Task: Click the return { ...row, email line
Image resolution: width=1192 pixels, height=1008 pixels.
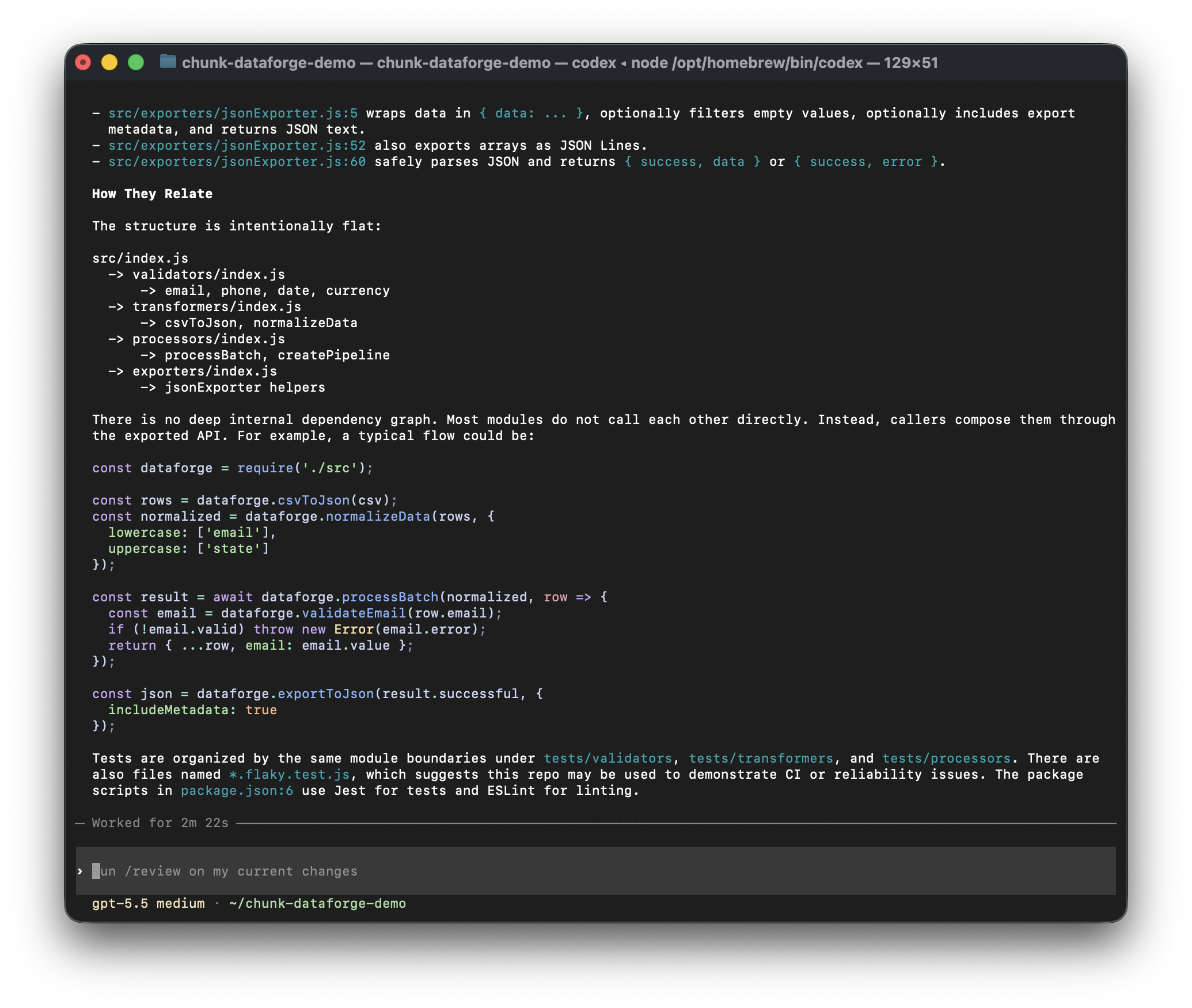Action: click(261, 645)
